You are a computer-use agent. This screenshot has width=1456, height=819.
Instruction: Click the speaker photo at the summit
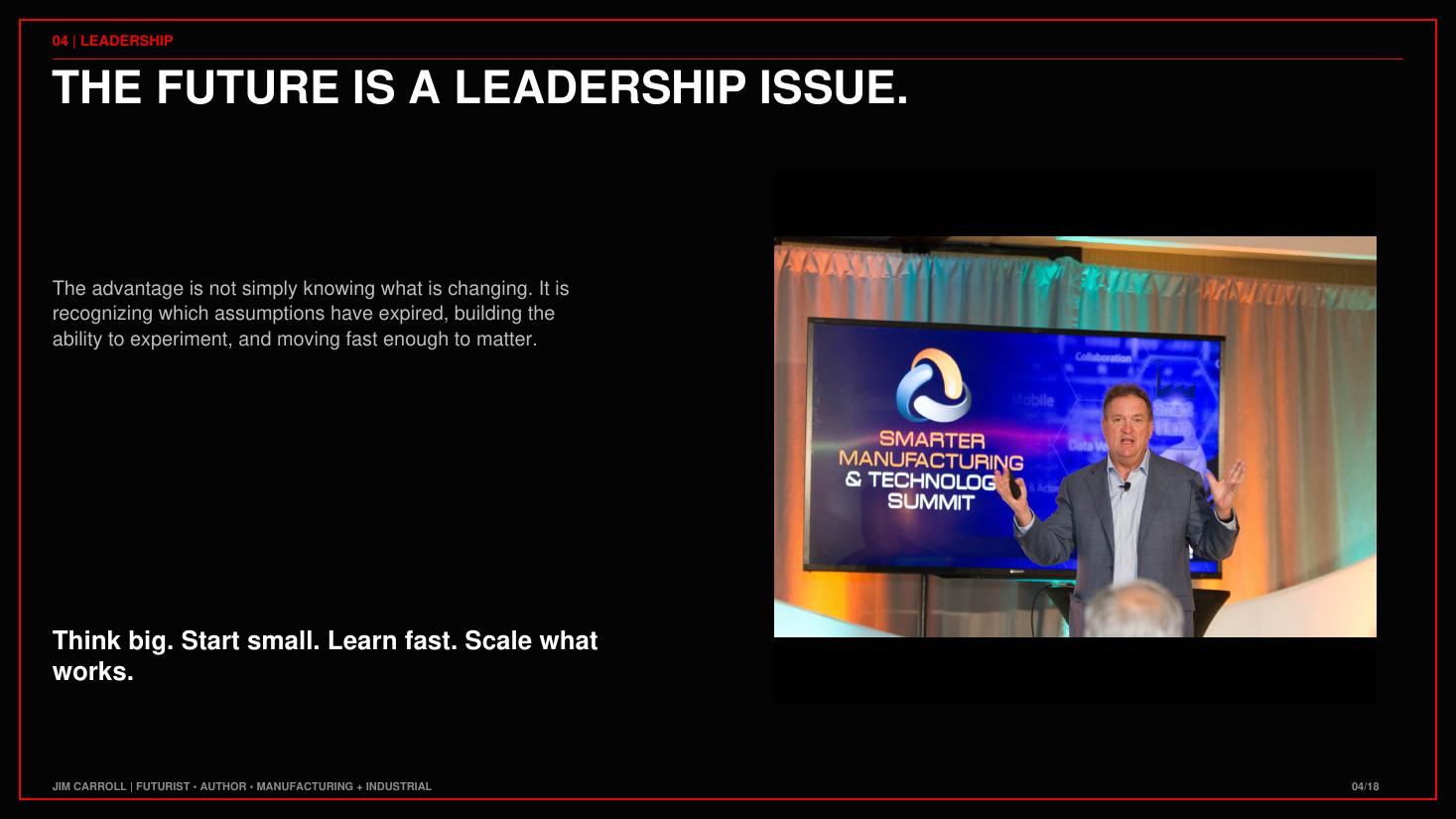(1075, 437)
